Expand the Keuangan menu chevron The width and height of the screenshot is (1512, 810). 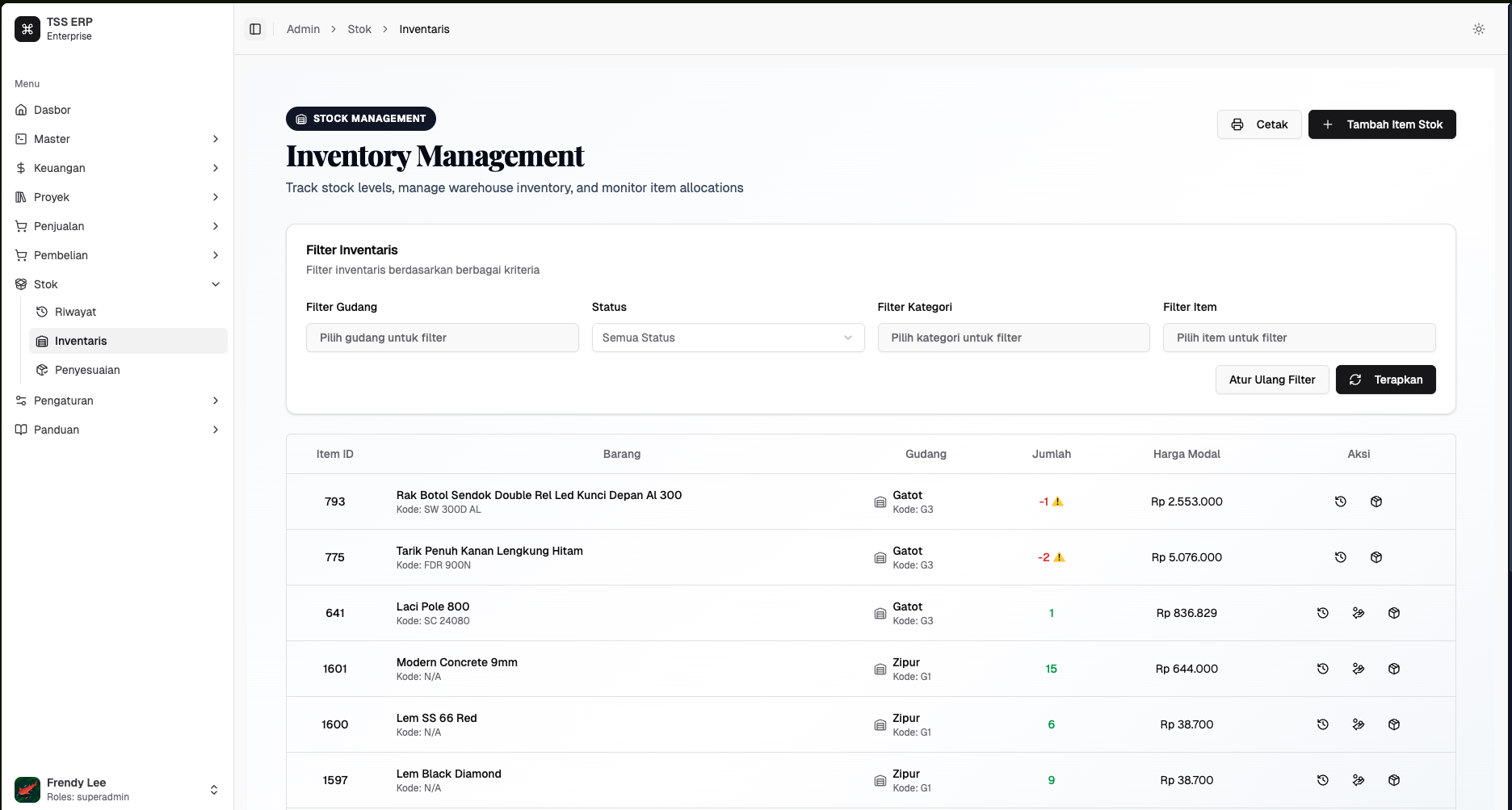pos(215,168)
